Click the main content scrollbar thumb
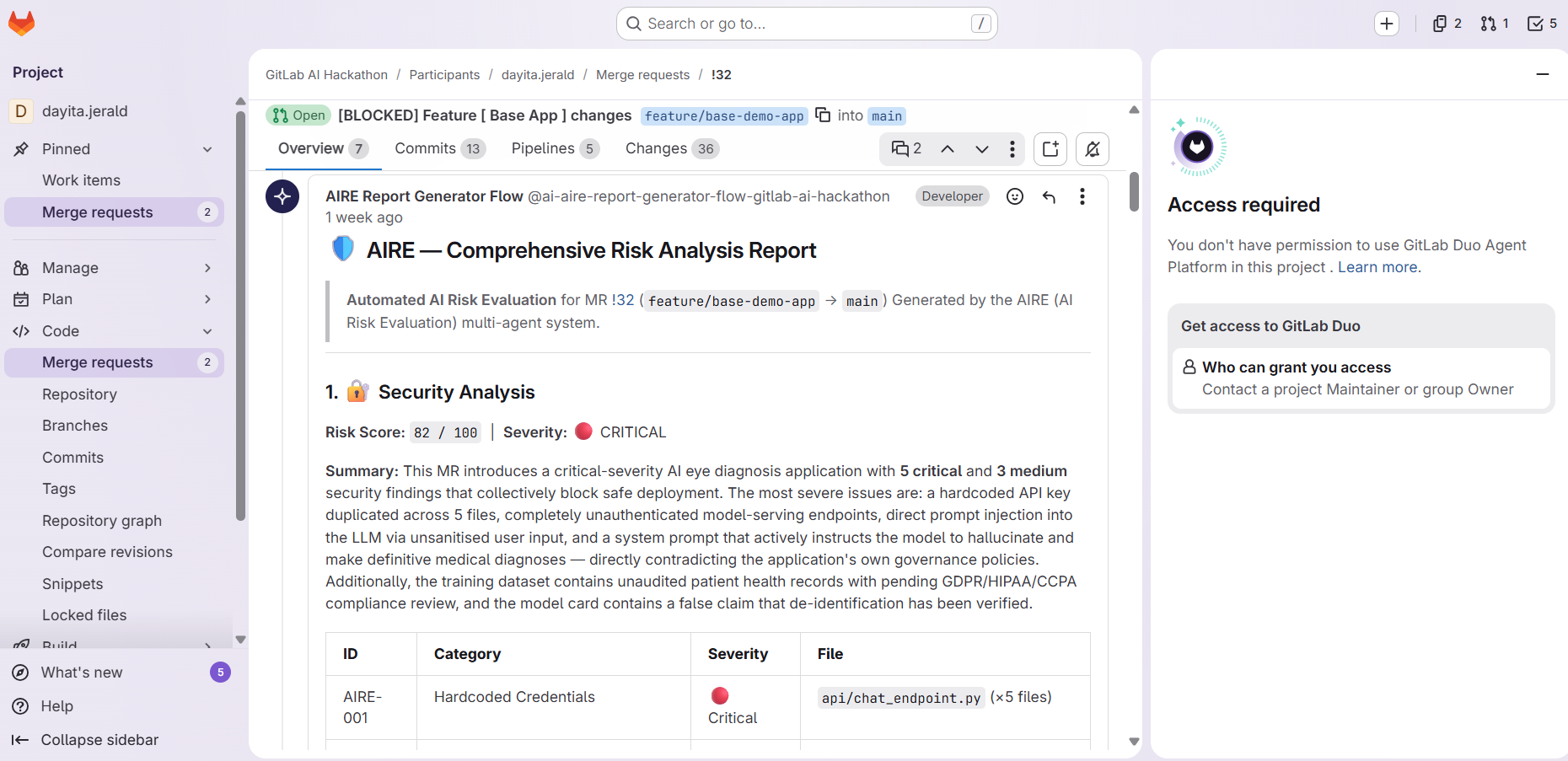1568x761 pixels. point(1134,192)
